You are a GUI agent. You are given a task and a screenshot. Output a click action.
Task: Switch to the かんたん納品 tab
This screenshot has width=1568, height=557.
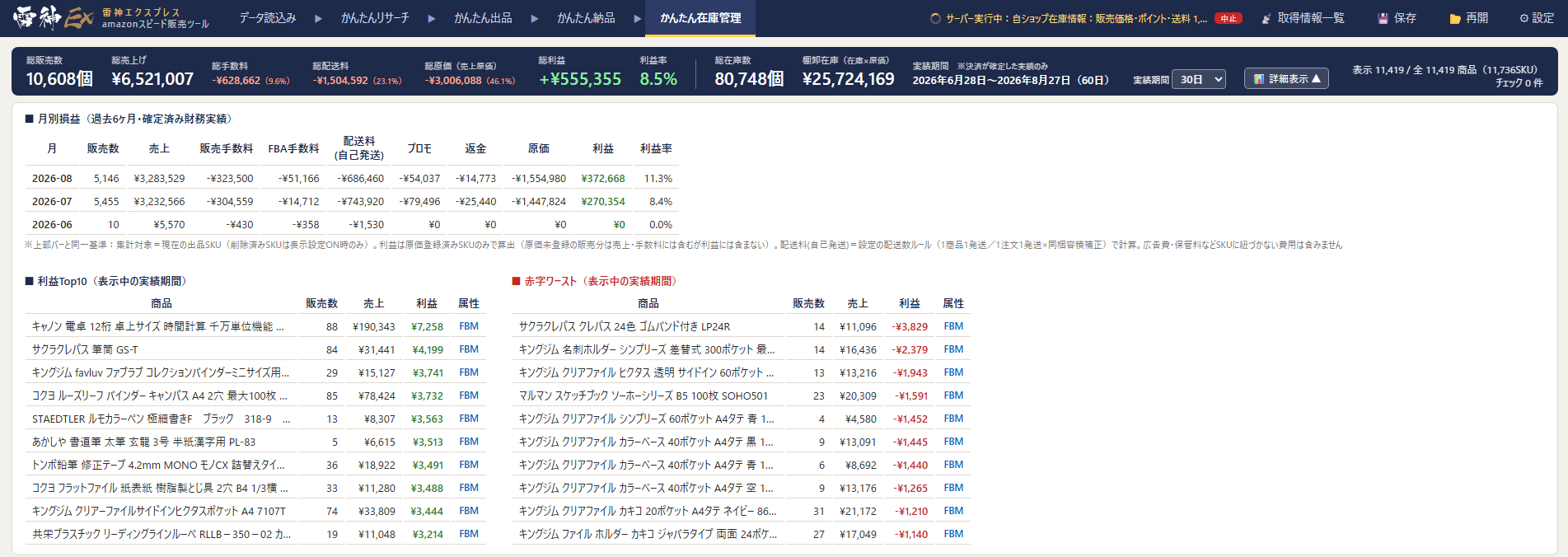click(x=587, y=18)
